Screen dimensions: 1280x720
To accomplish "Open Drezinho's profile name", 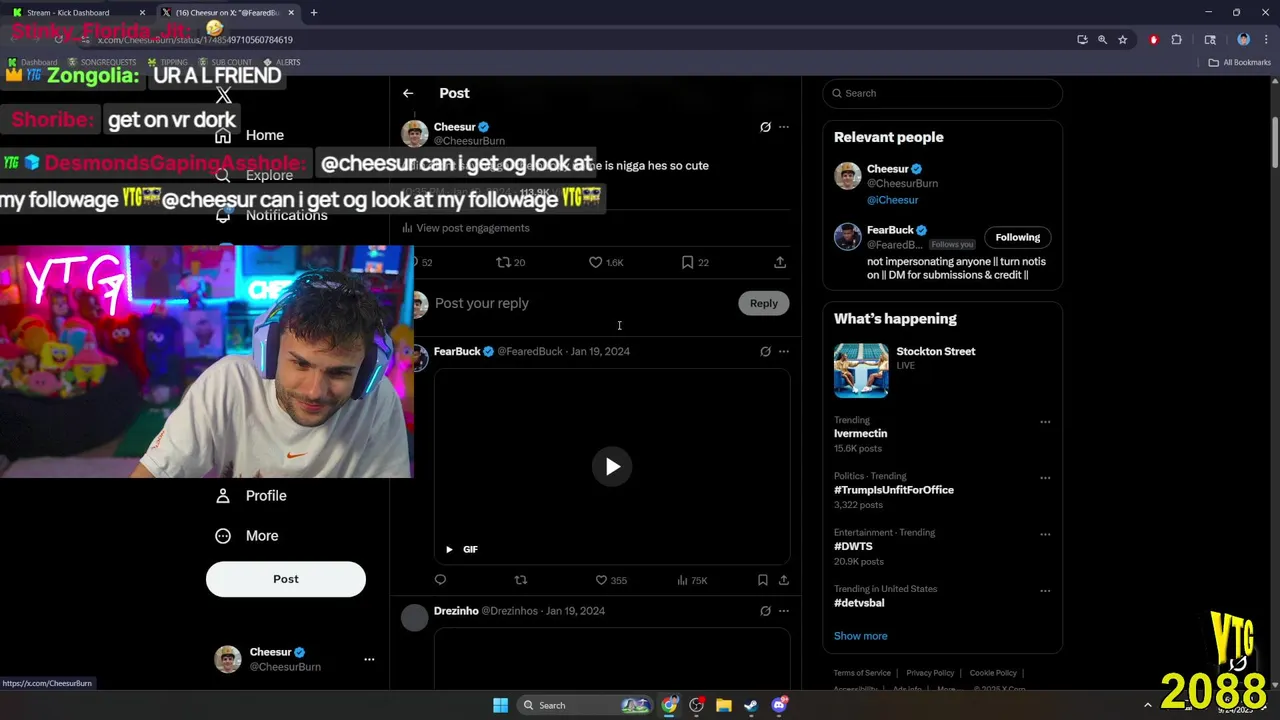I will click(456, 611).
